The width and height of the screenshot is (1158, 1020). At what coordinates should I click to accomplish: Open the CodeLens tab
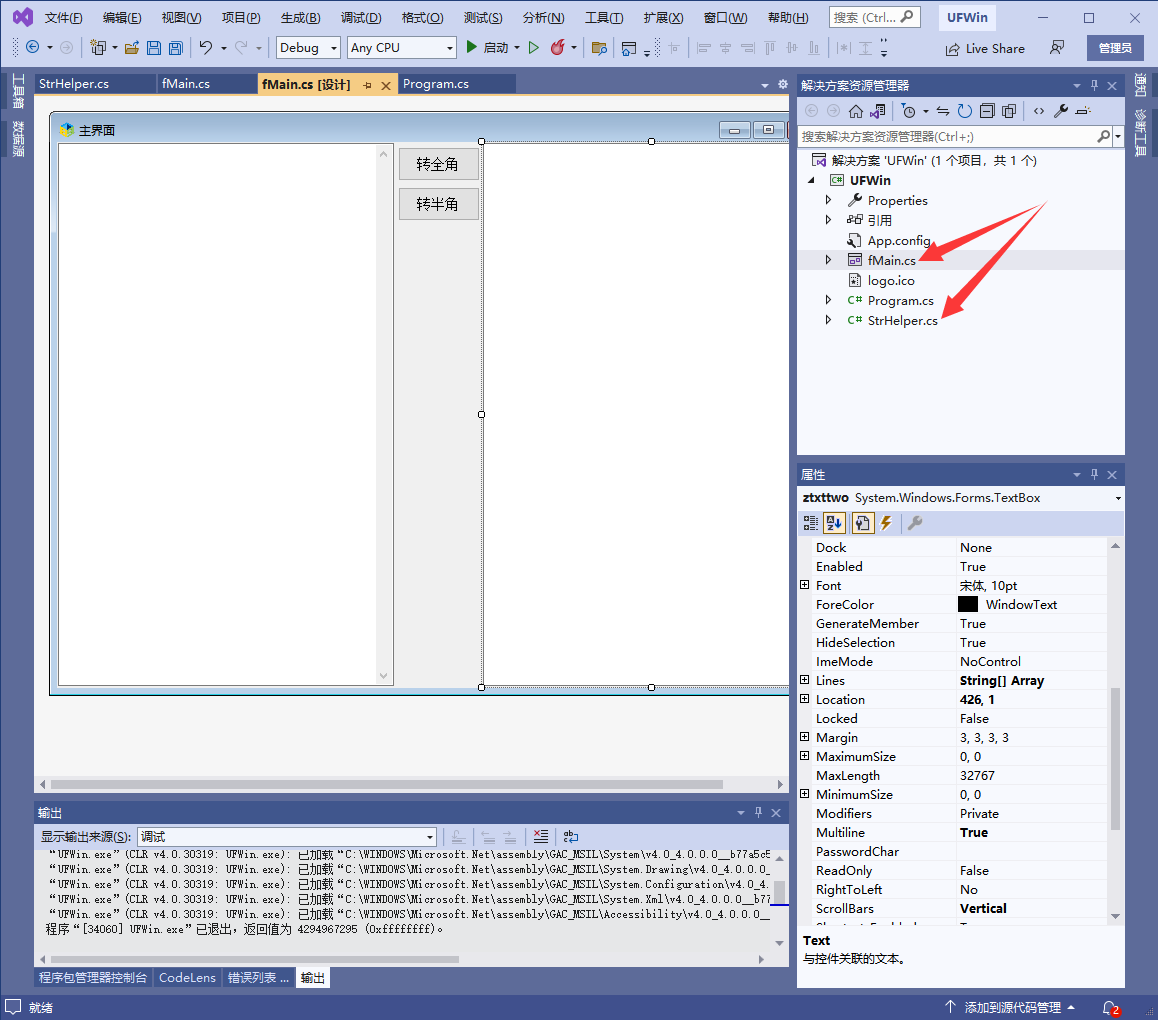click(x=188, y=977)
